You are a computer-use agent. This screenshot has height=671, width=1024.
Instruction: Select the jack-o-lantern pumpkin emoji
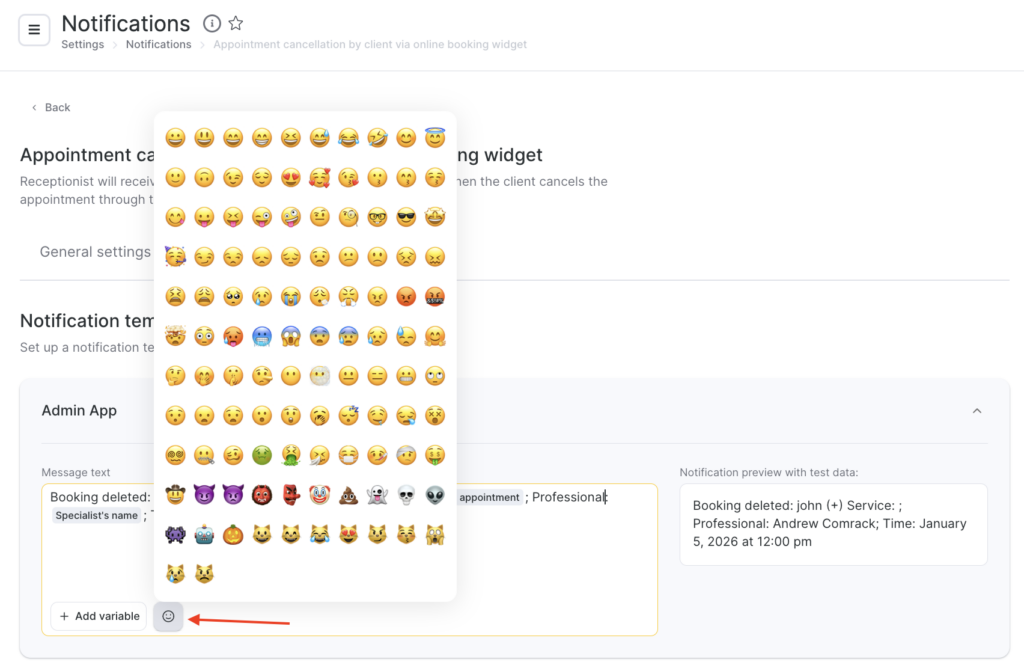[x=232, y=535]
